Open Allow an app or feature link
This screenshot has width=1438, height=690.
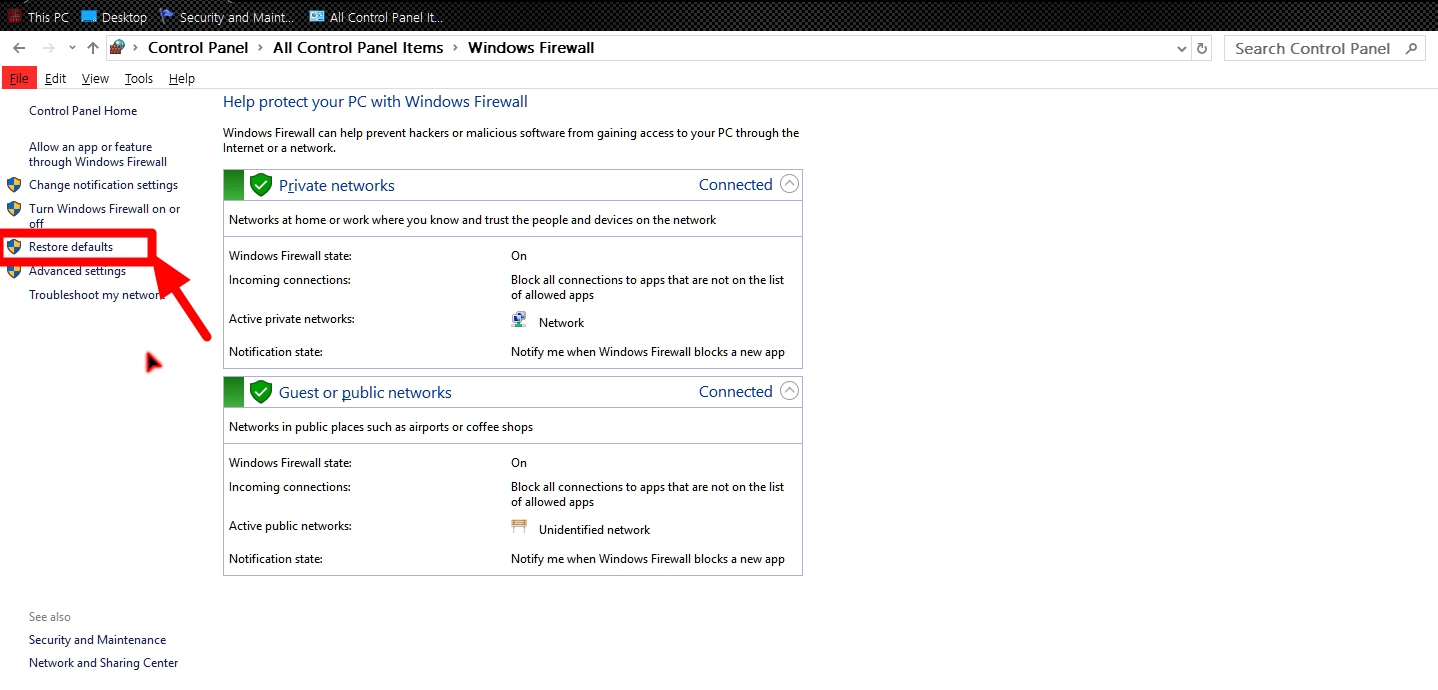click(x=98, y=154)
